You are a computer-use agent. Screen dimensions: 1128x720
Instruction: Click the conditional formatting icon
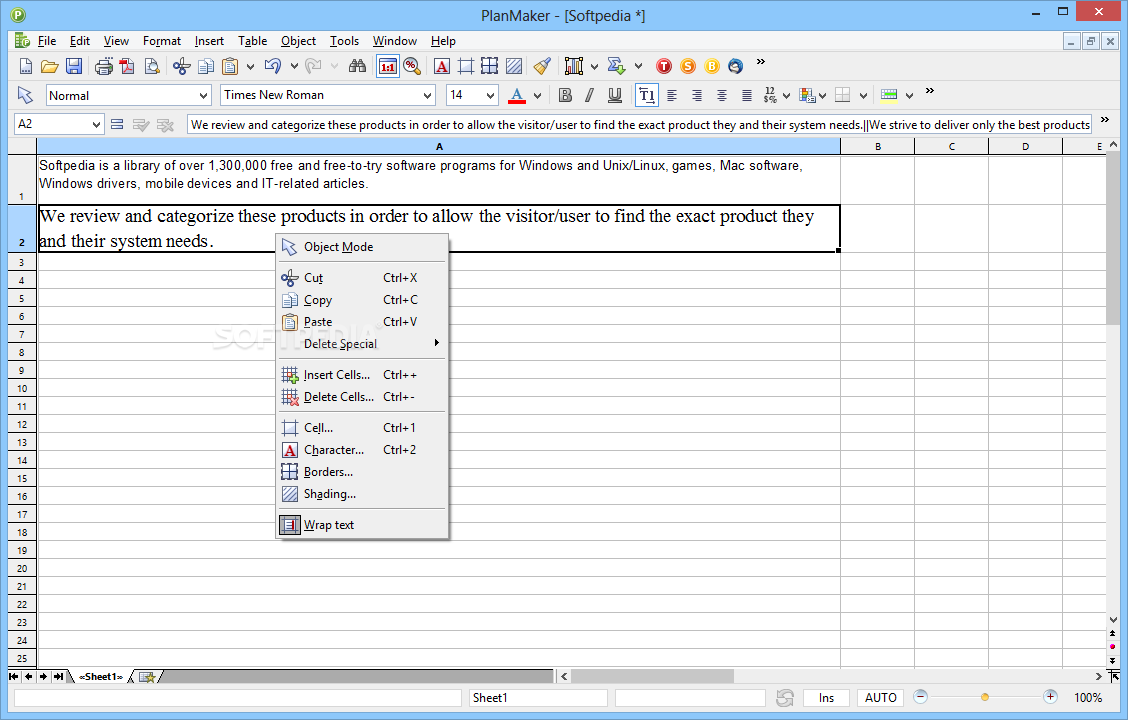coord(806,95)
